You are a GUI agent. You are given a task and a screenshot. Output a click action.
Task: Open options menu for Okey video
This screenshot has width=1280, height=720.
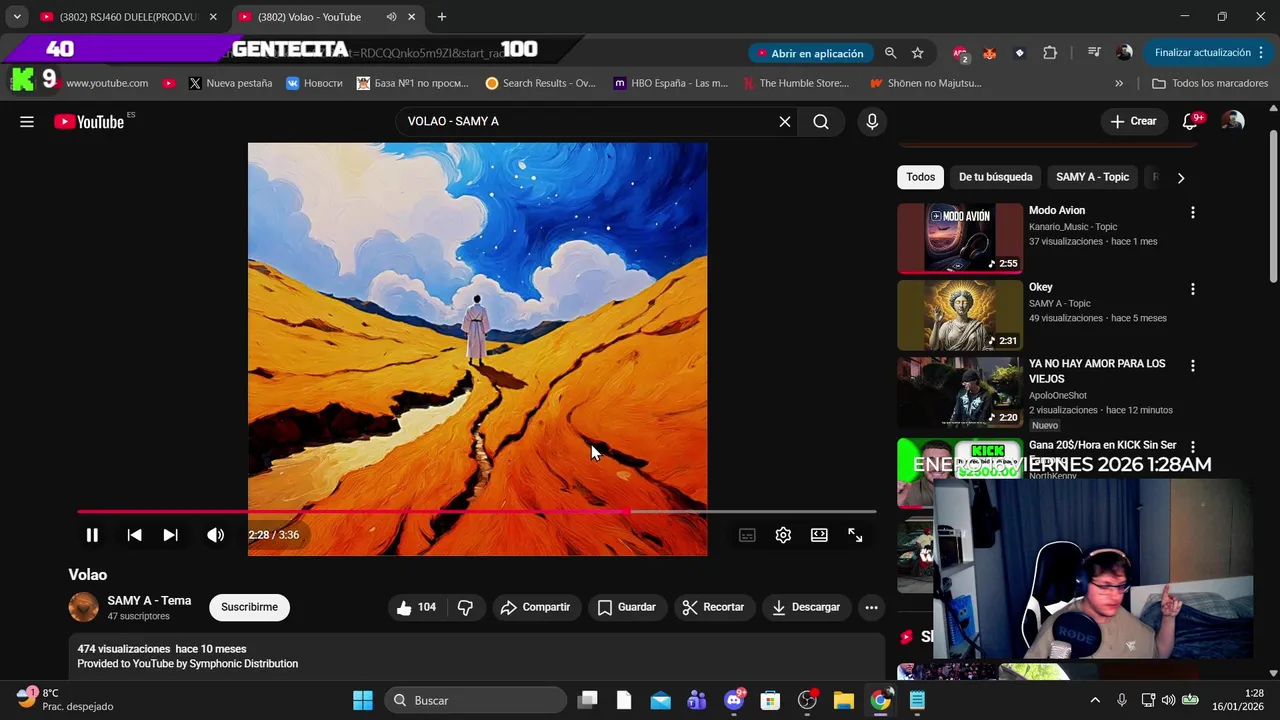1192,289
